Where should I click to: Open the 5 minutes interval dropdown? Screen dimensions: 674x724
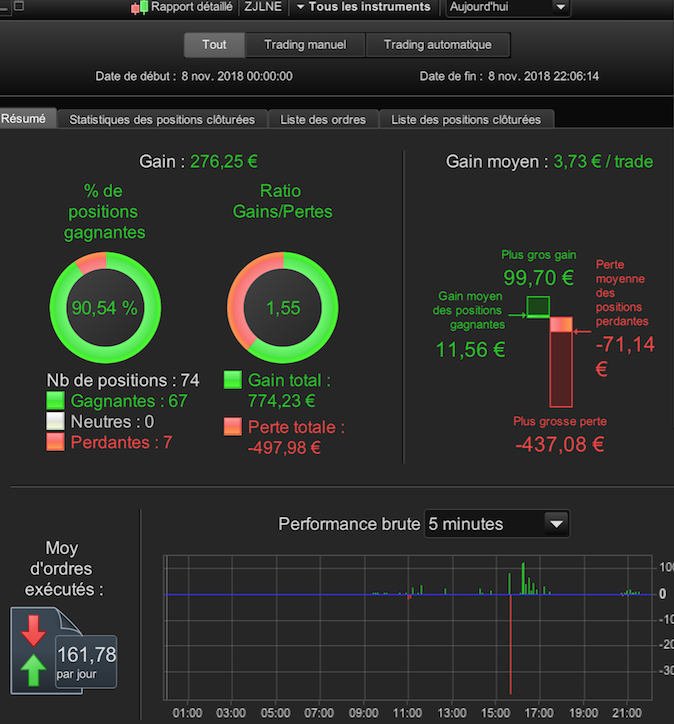tap(497, 524)
